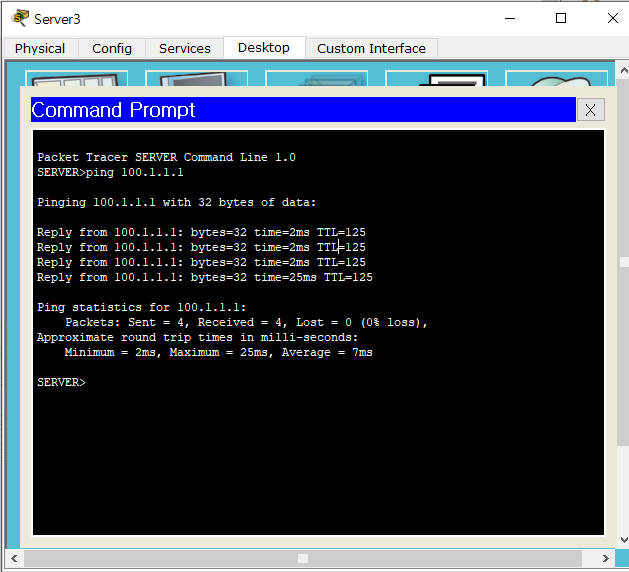Click 'Ping statistics for 100.1.1.1:' text
Image resolution: width=629 pixels, height=572 pixels.
pyautogui.click(x=142, y=307)
